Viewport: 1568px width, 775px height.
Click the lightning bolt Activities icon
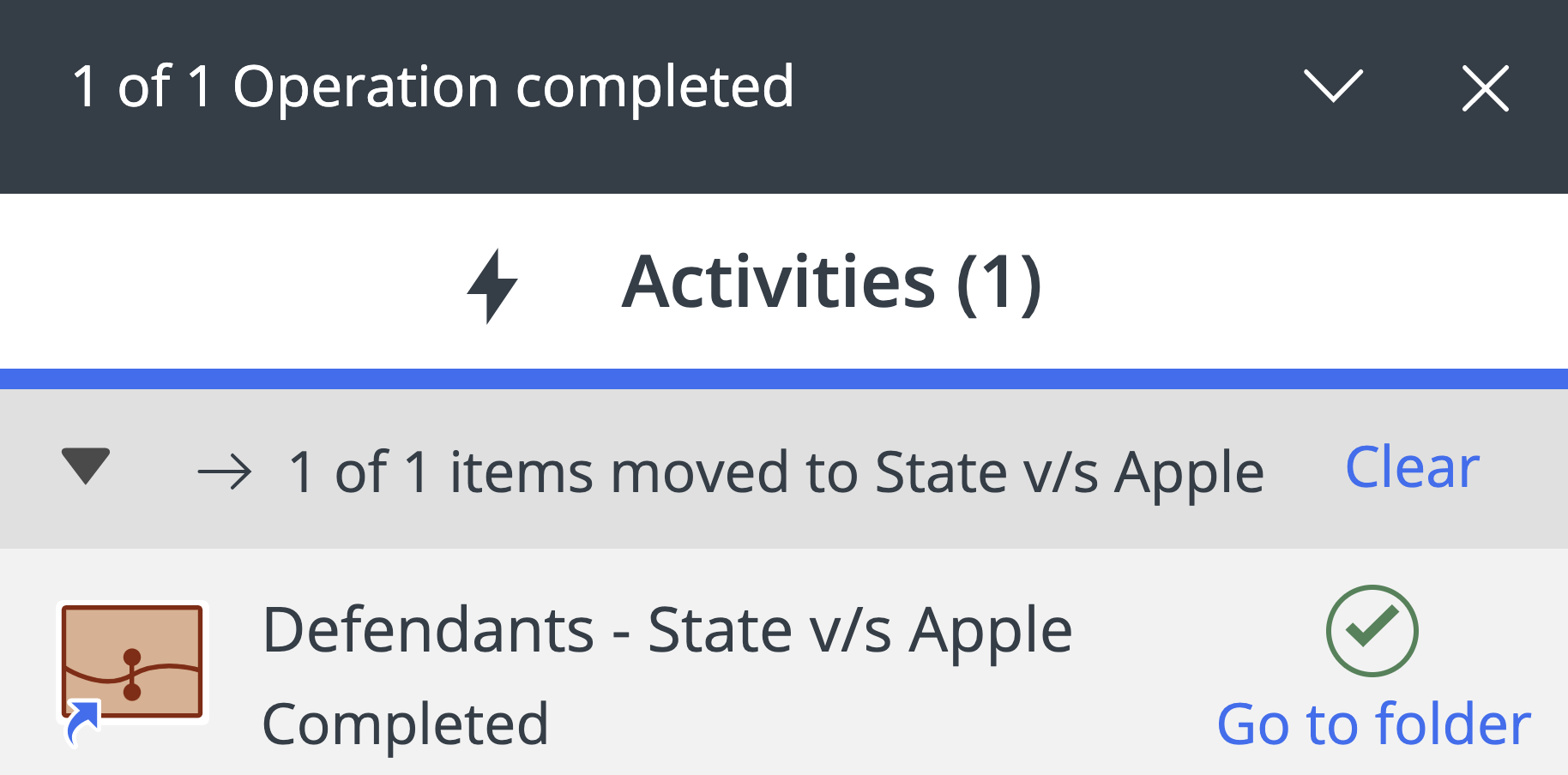point(492,285)
